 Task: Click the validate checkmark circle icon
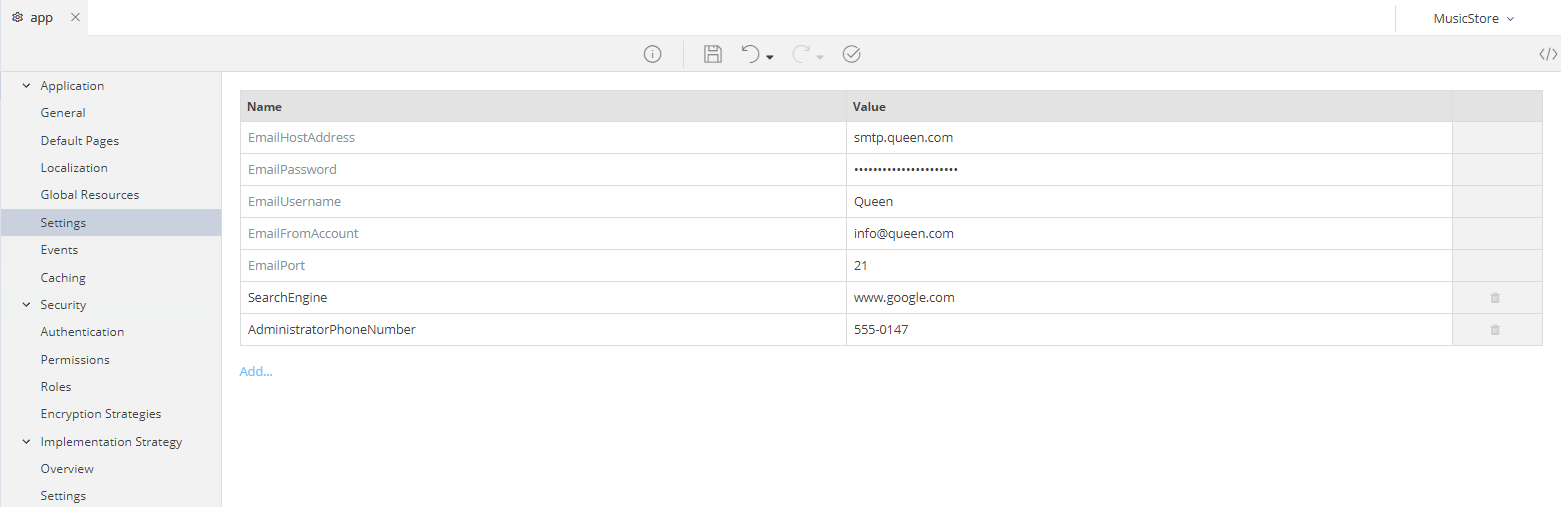point(852,54)
